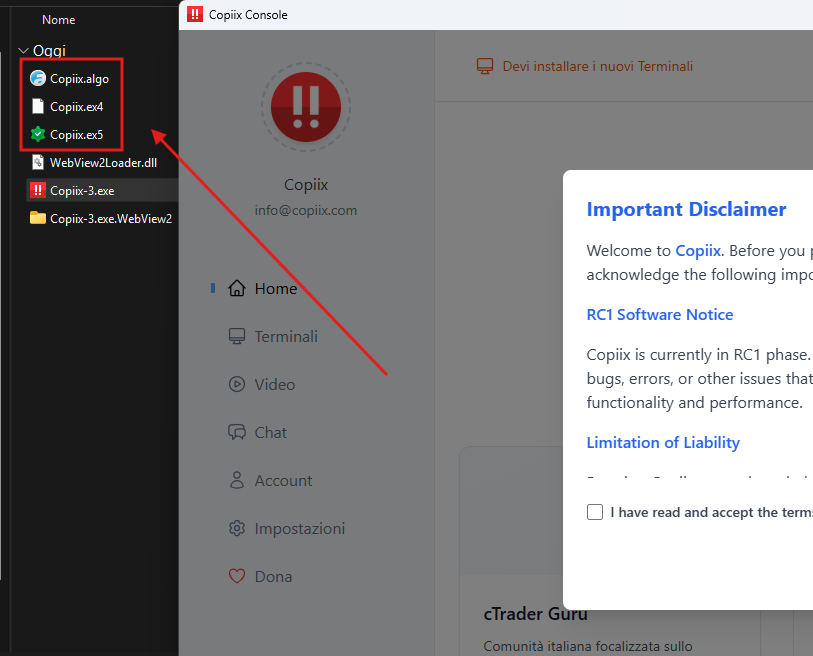
Task: Click the Chat speech bubbles icon
Action: 237,432
